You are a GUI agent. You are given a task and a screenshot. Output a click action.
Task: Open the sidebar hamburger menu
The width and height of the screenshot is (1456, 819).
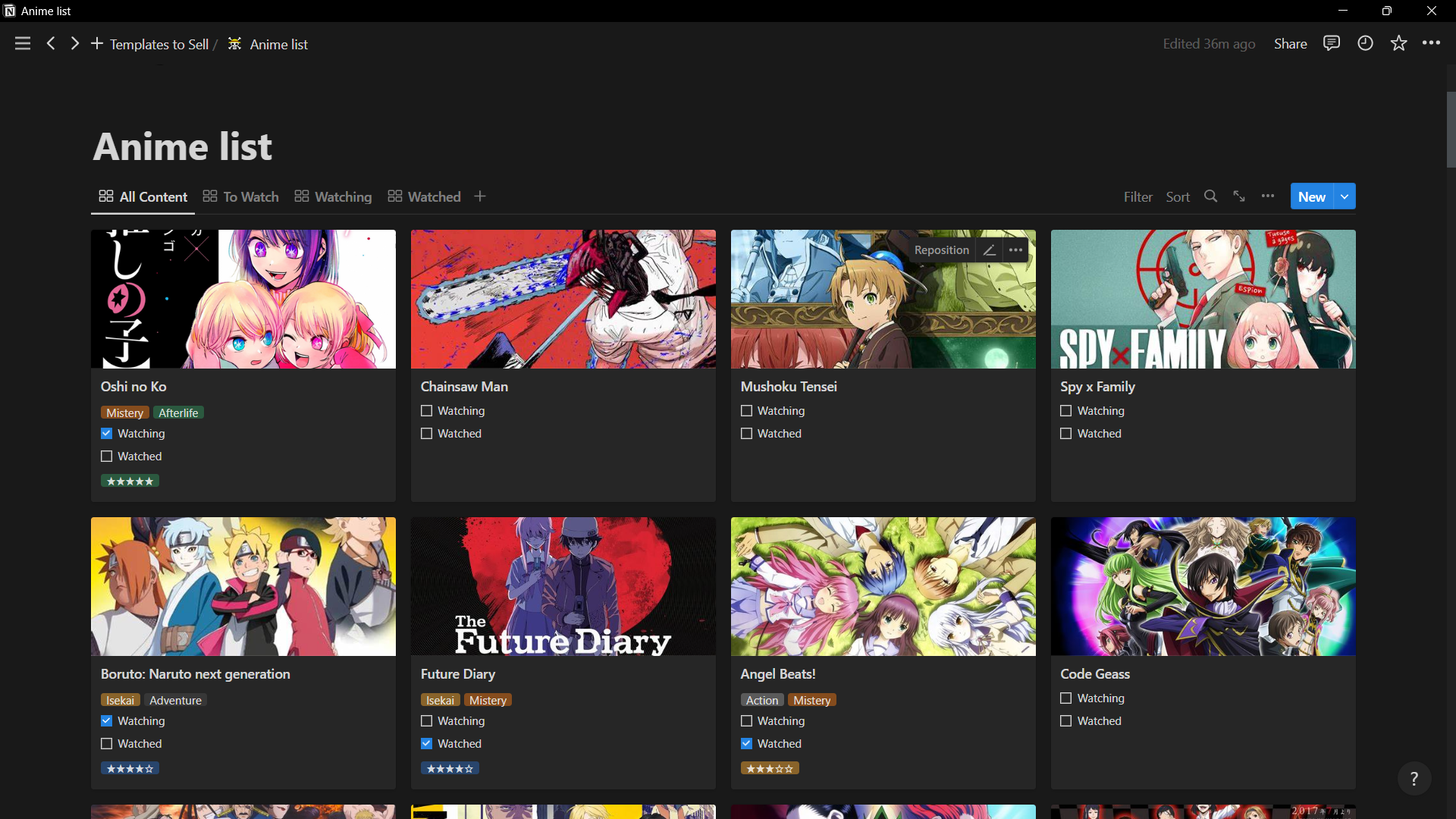click(23, 44)
